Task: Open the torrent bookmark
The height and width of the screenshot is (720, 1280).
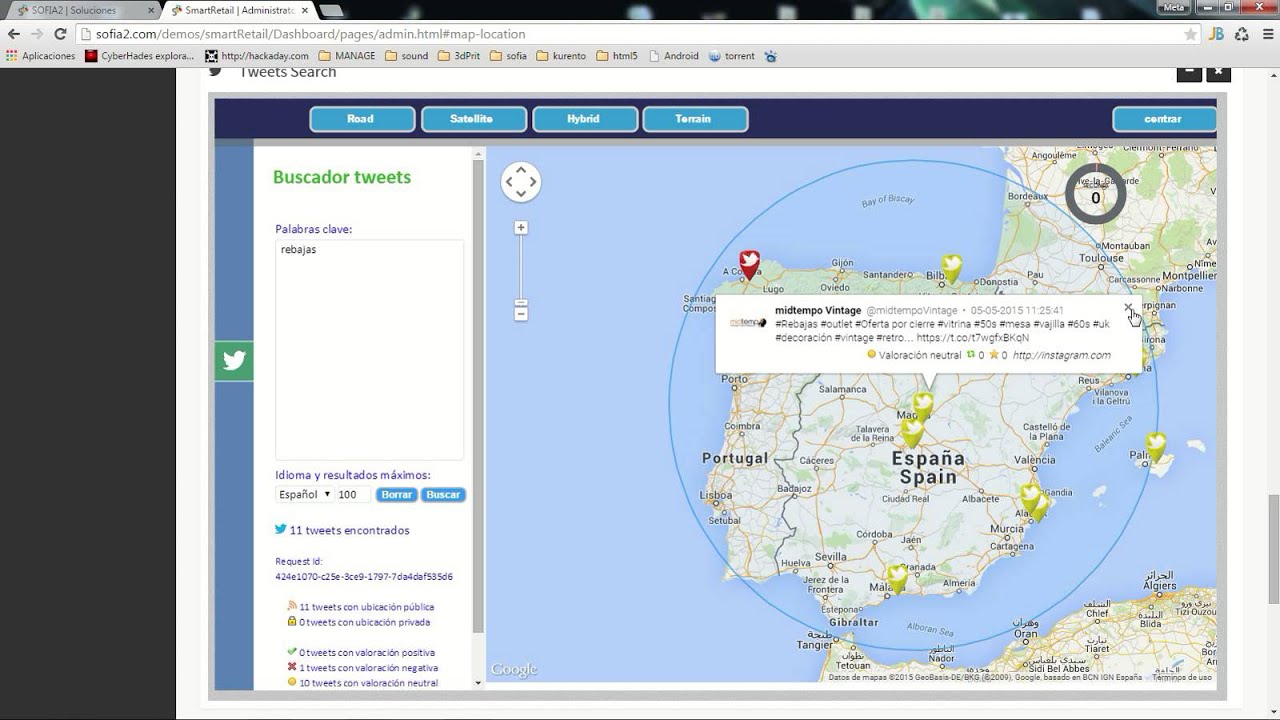Action: click(732, 56)
